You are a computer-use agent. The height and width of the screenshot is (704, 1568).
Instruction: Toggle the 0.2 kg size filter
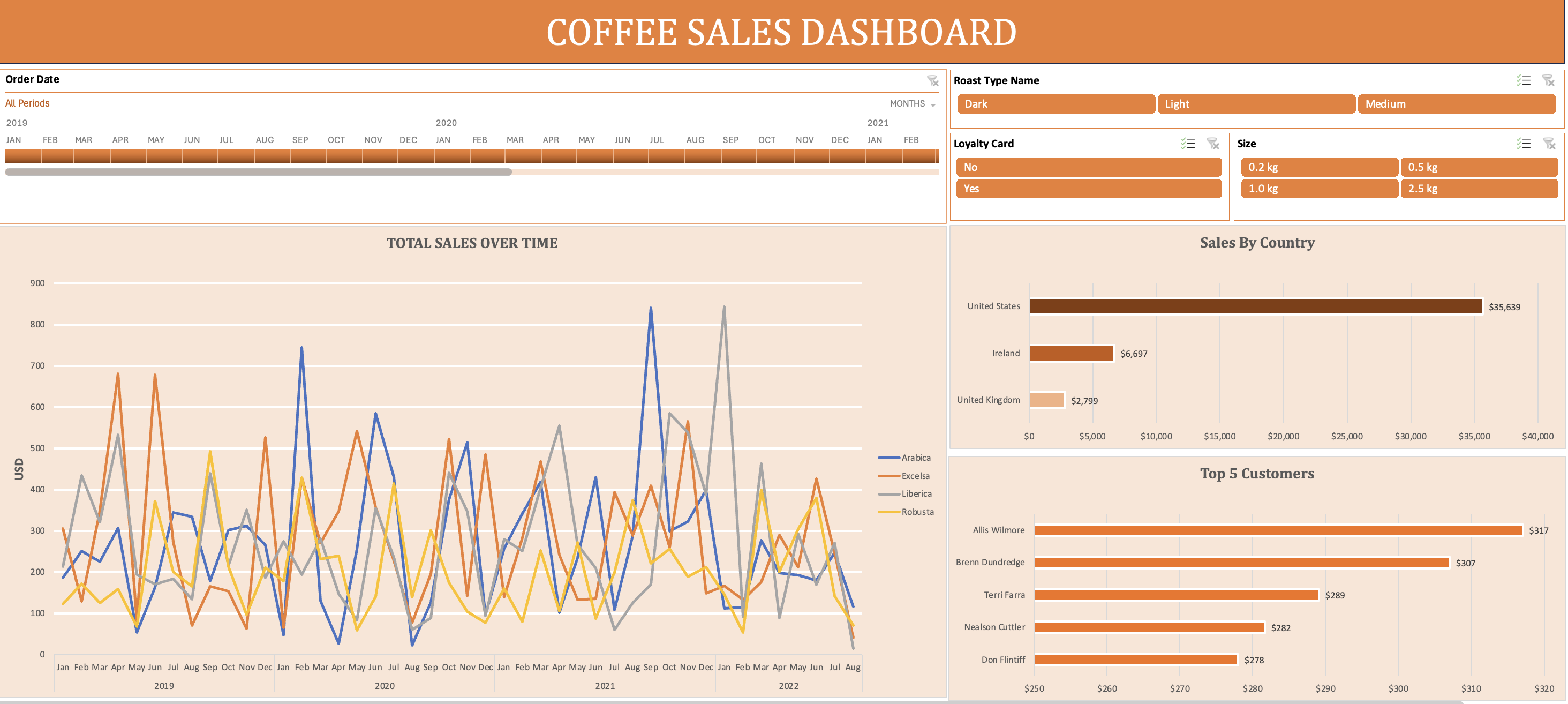click(x=1318, y=167)
